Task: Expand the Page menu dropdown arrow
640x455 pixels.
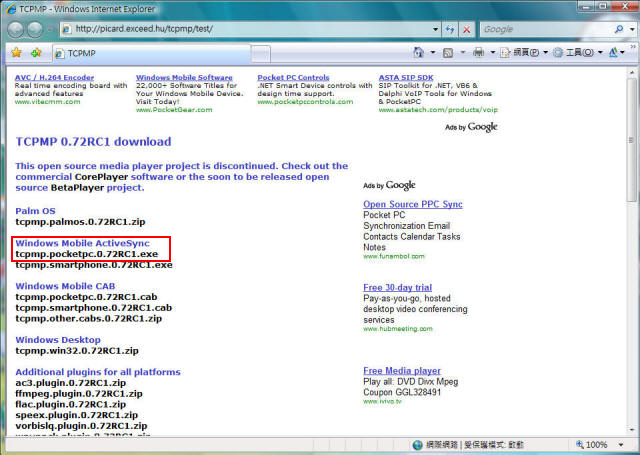Action: (x=546, y=53)
